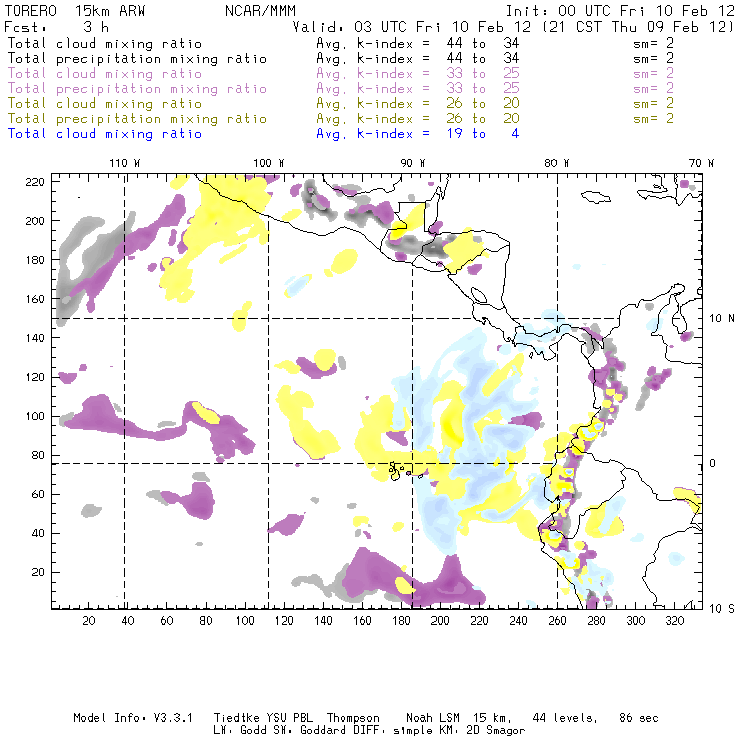This screenshot has height=740, width=740.
Task: Click 'Init: 00 UTC Fri 10 Feb 12' text
Action: click(620, 11)
